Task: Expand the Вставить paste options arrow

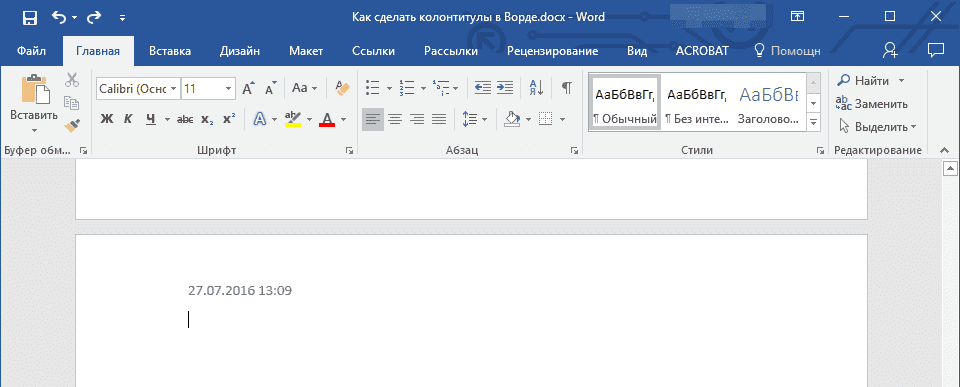Action: click(34, 130)
